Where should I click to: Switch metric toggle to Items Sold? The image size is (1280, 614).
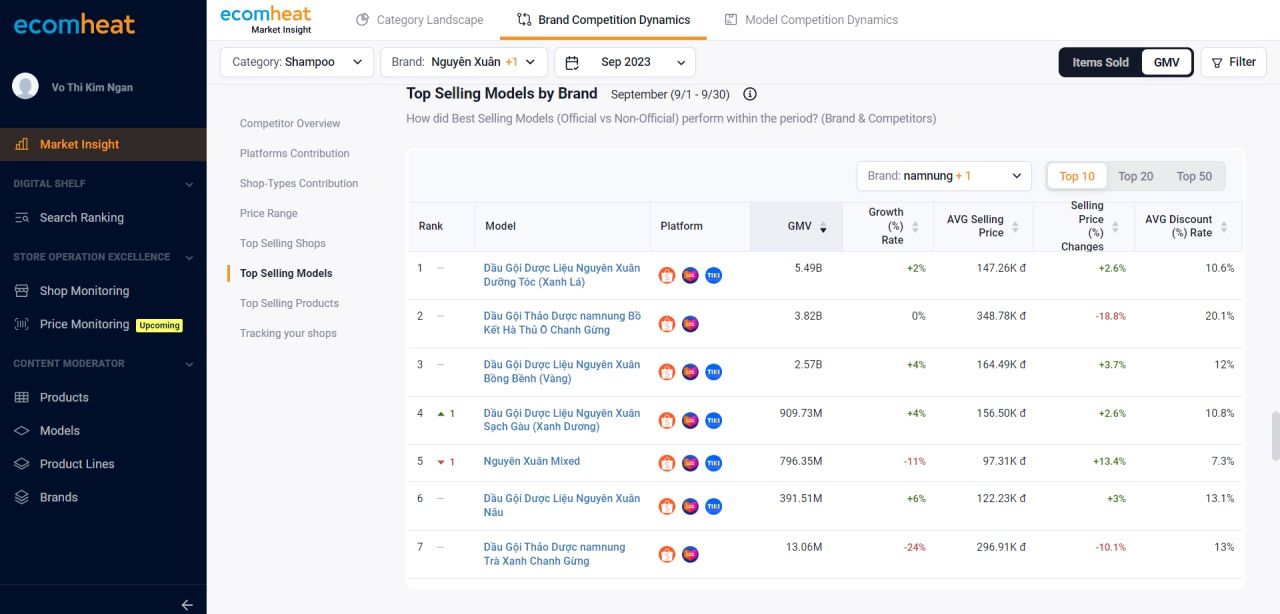coord(1100,62)
